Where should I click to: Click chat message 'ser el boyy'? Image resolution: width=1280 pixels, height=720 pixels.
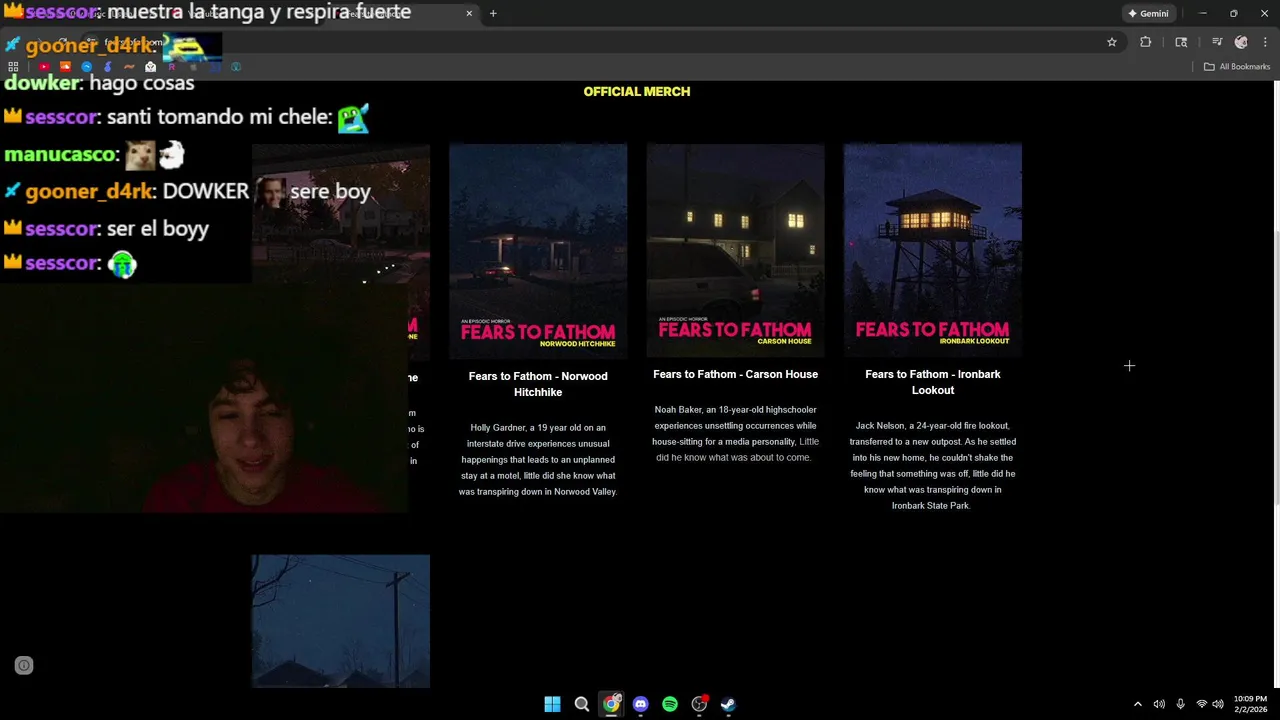[x=157, y=229]
